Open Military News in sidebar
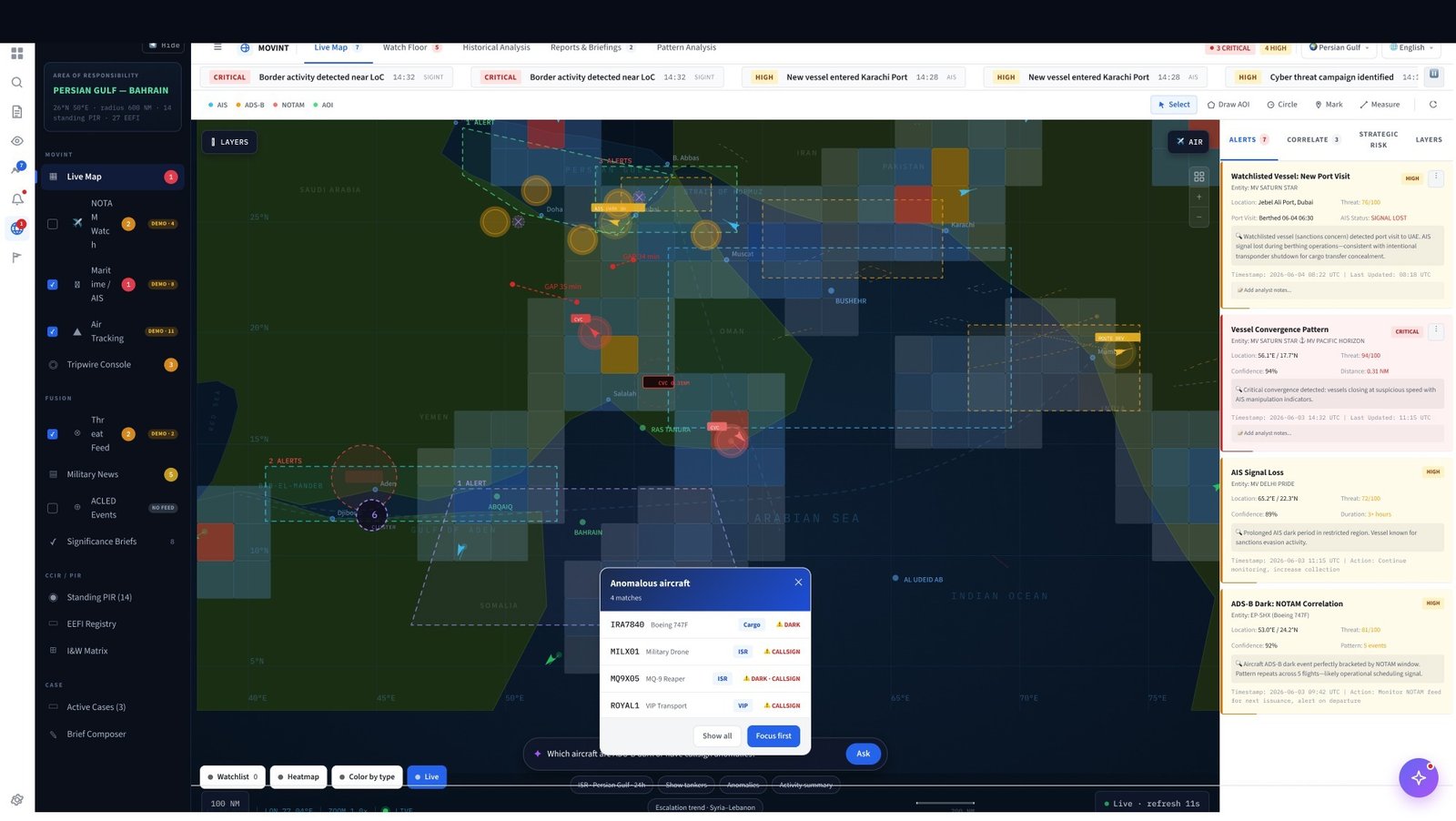The width and height of the screenshot is (1456, 821). (x=114, y=474)
